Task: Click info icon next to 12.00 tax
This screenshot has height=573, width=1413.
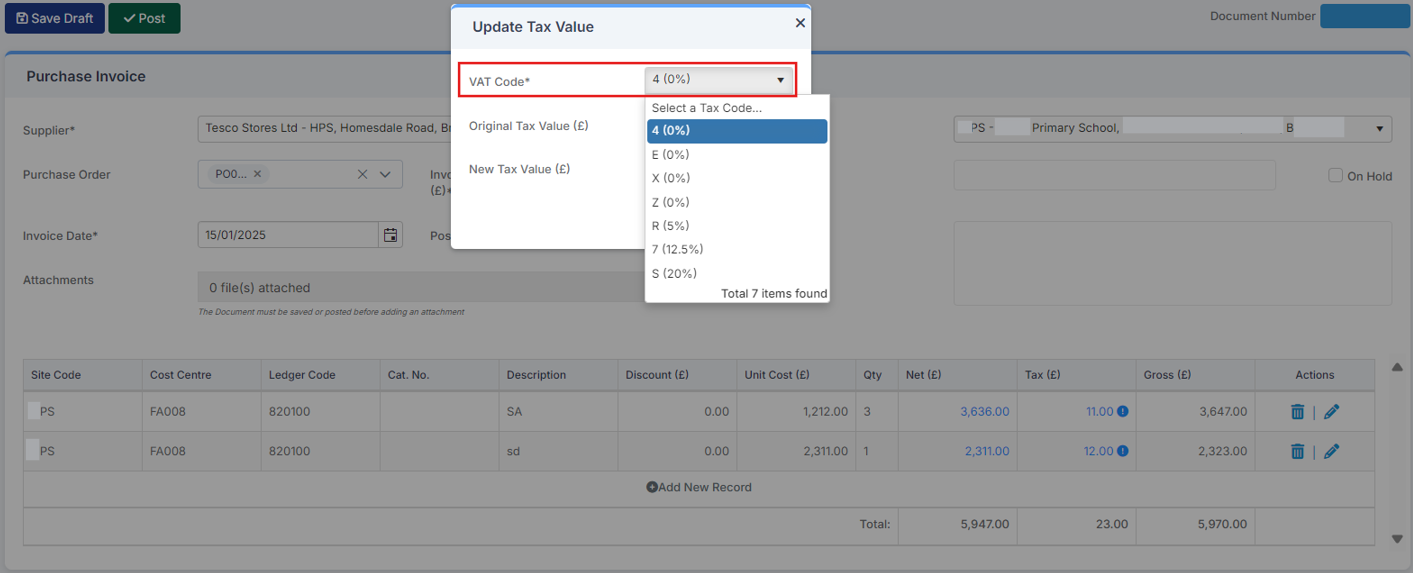Action: click(x=1122, y=451)
